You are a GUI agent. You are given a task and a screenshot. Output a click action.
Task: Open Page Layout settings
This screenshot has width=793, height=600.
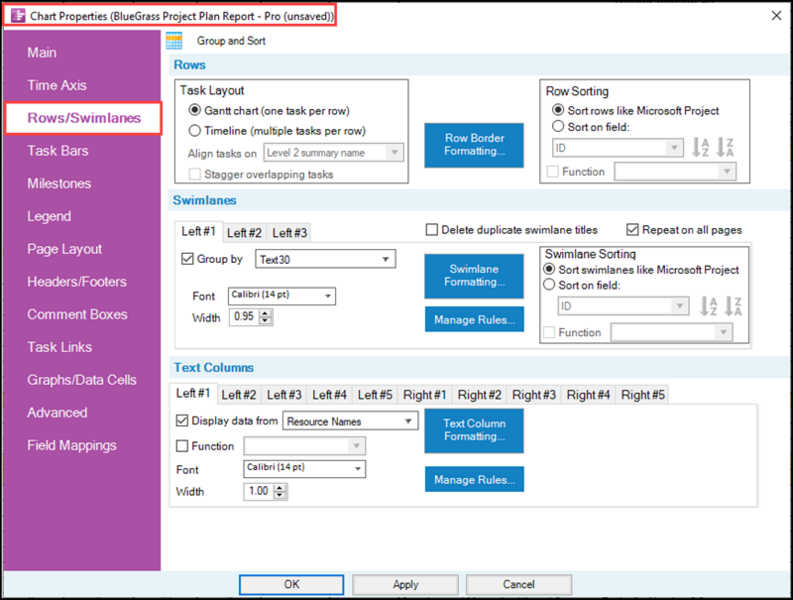[65, 249]
